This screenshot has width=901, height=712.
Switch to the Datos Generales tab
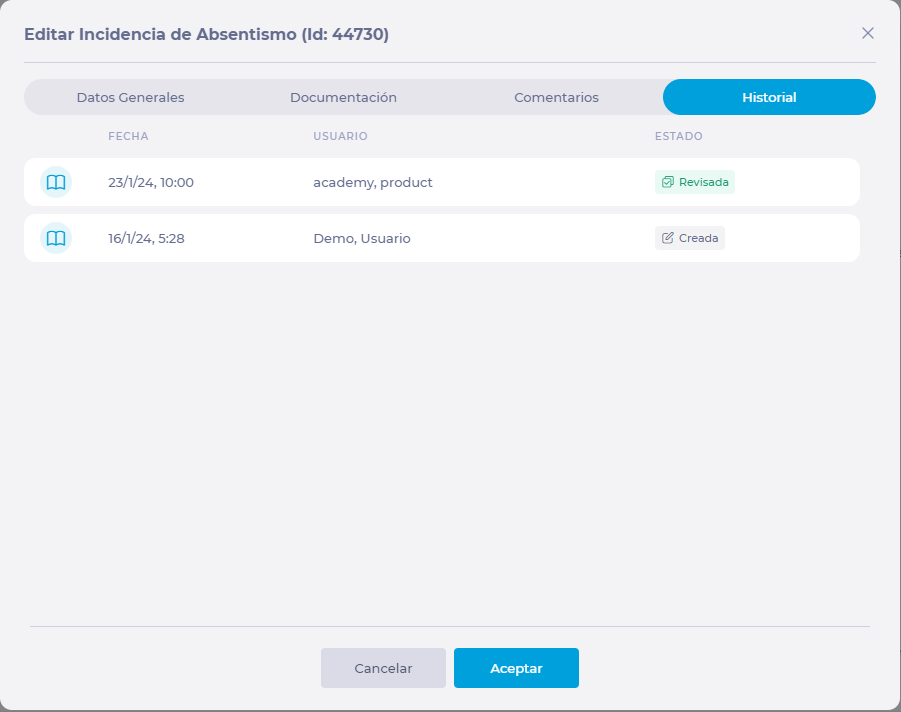(x=130, y=98)
